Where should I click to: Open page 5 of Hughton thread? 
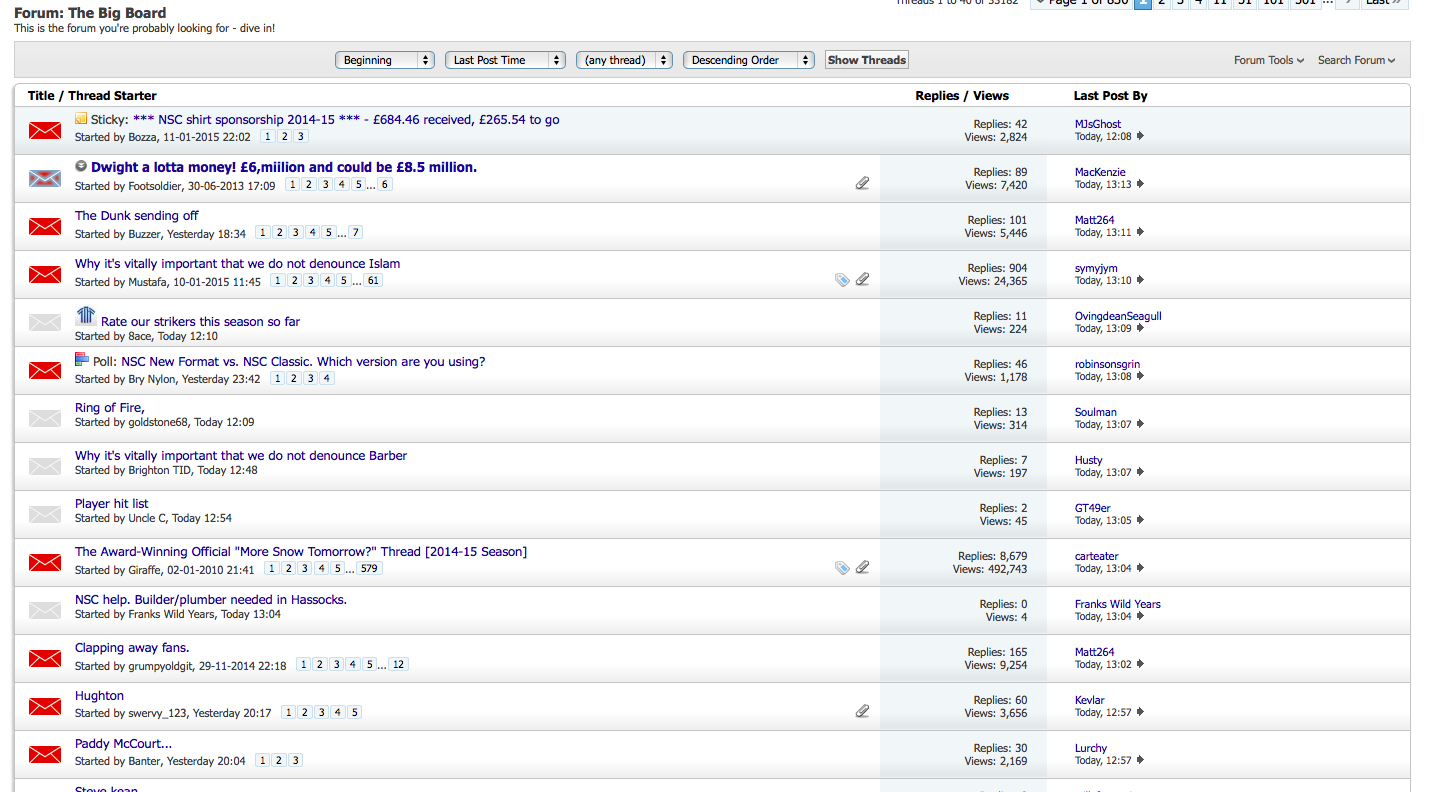(x=355, y=713)
